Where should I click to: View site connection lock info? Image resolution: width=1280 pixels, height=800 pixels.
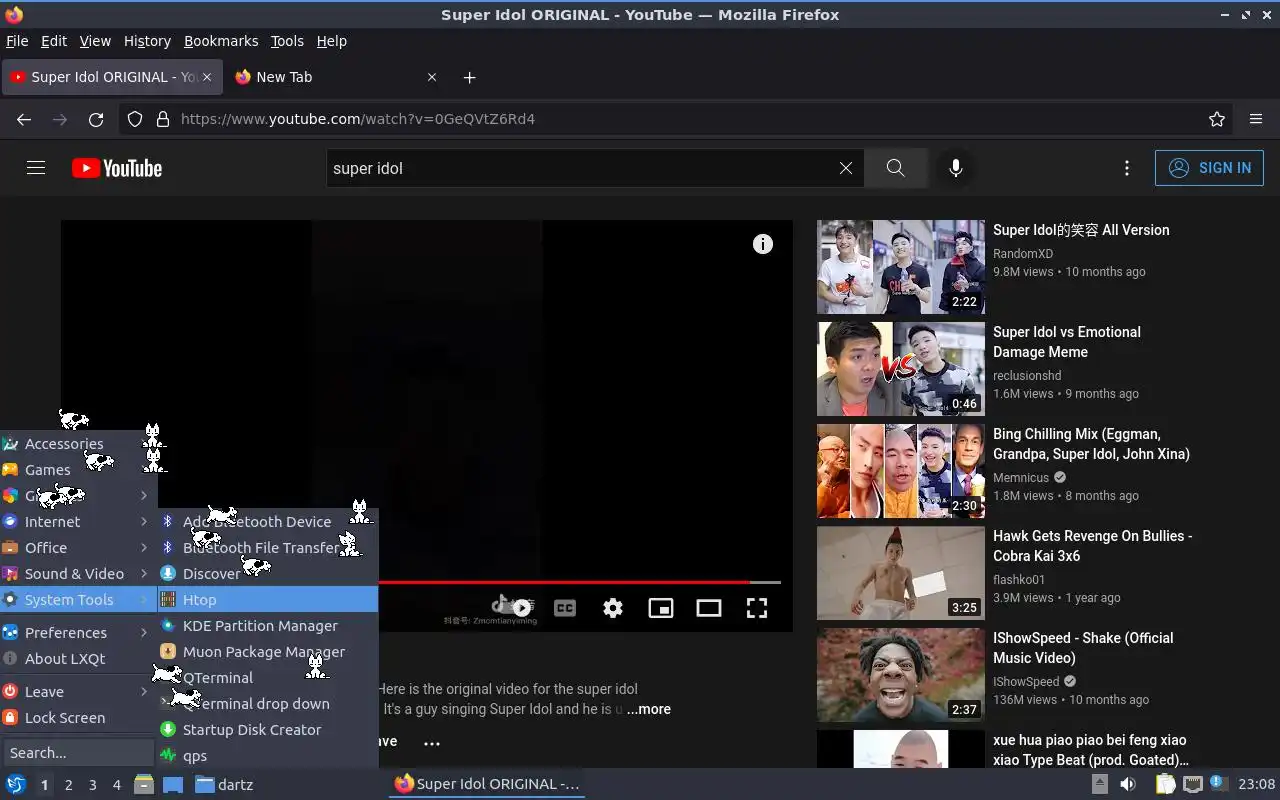point(163,119)
